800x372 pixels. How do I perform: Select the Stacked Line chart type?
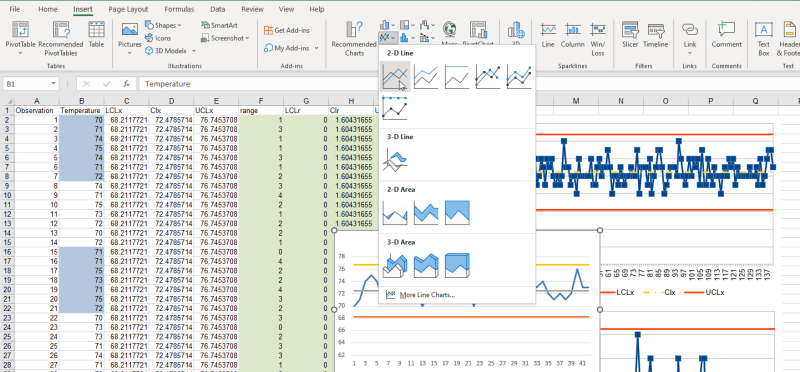coord(426,77)
